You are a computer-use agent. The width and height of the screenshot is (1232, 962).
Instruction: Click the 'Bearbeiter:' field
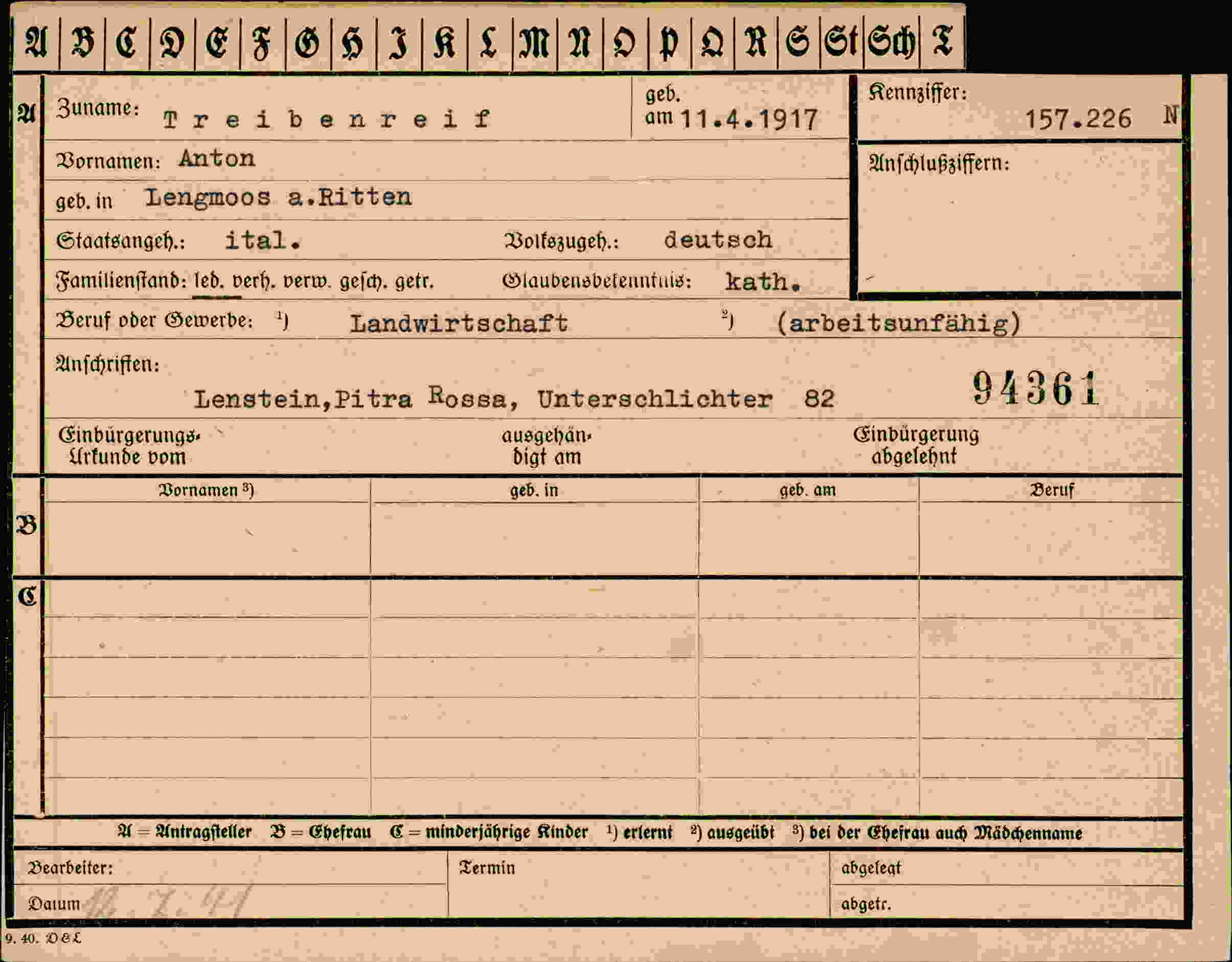(x=230, y=868)
